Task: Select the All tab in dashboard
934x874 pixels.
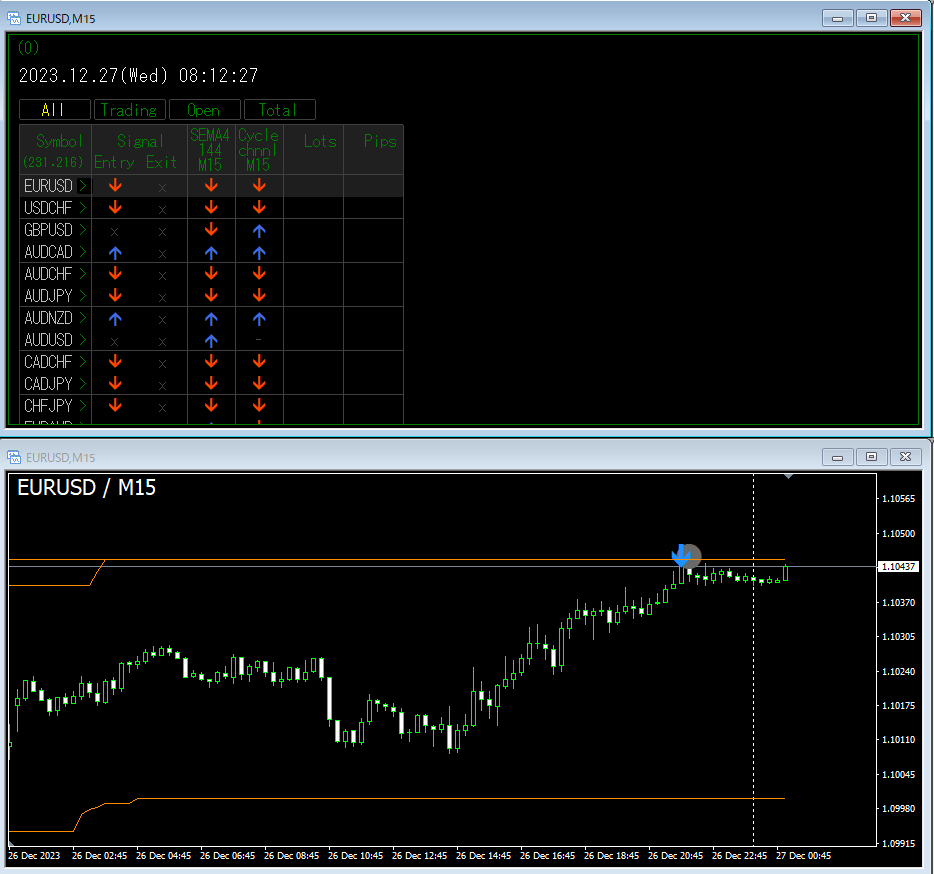Action: [55, 110]
